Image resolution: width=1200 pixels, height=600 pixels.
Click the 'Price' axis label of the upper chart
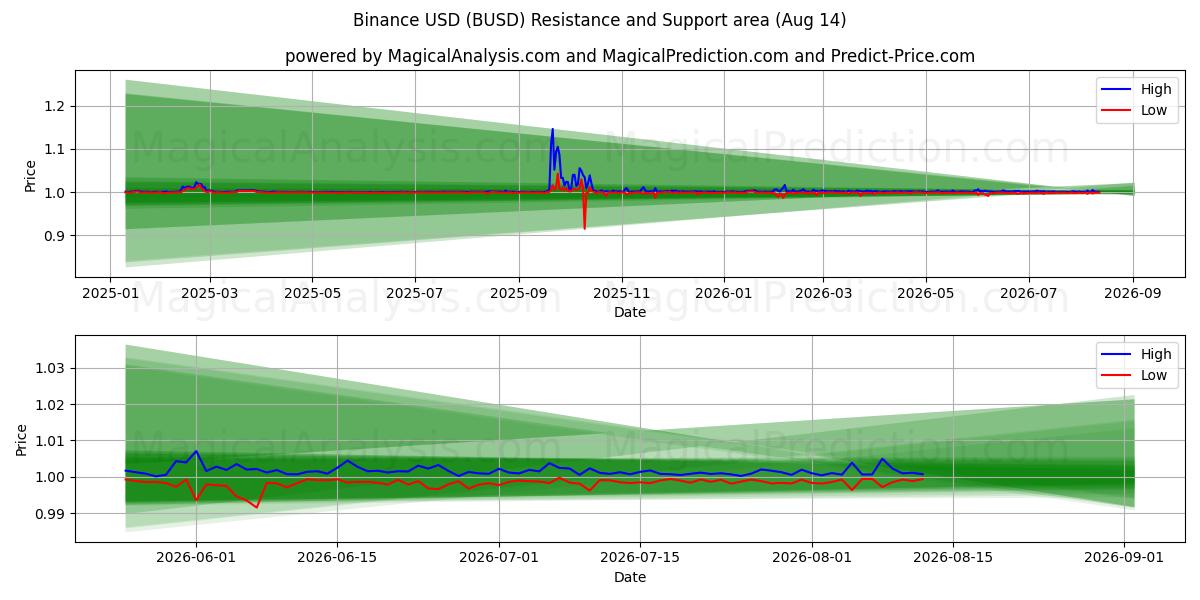[x=30, y=176]
